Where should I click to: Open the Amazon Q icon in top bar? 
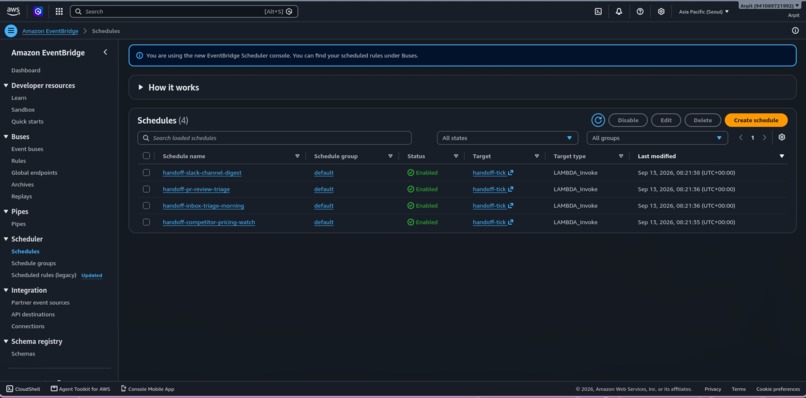38,11
